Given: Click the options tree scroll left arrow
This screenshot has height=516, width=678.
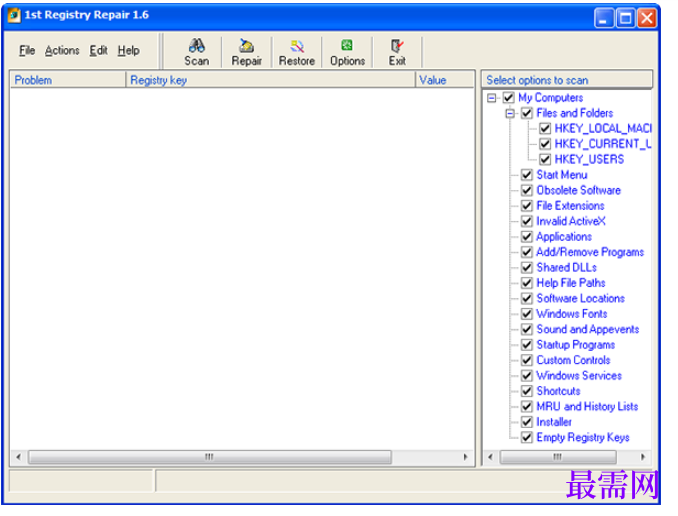Looking at the screenshot, I should point(490,457).
